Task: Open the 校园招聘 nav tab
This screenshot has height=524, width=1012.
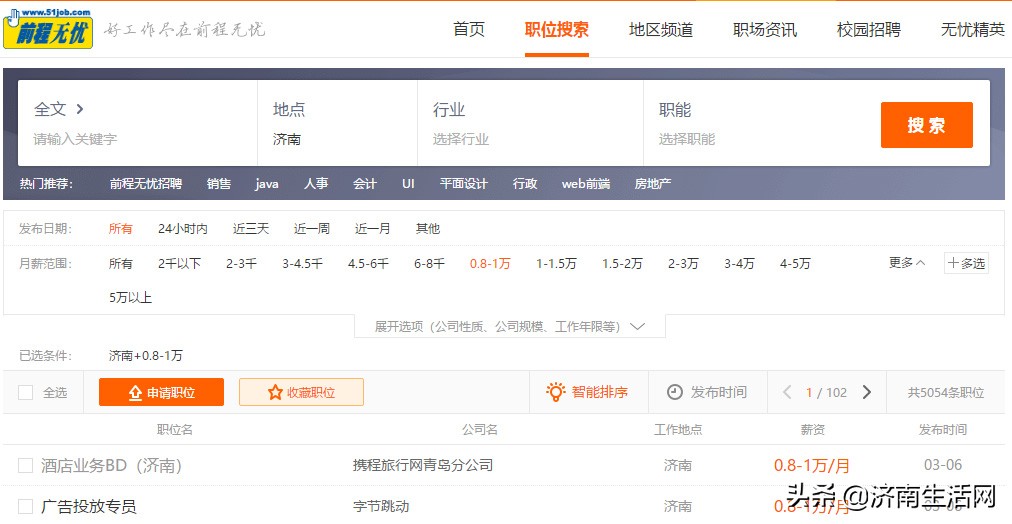Action: click(869, 30)
